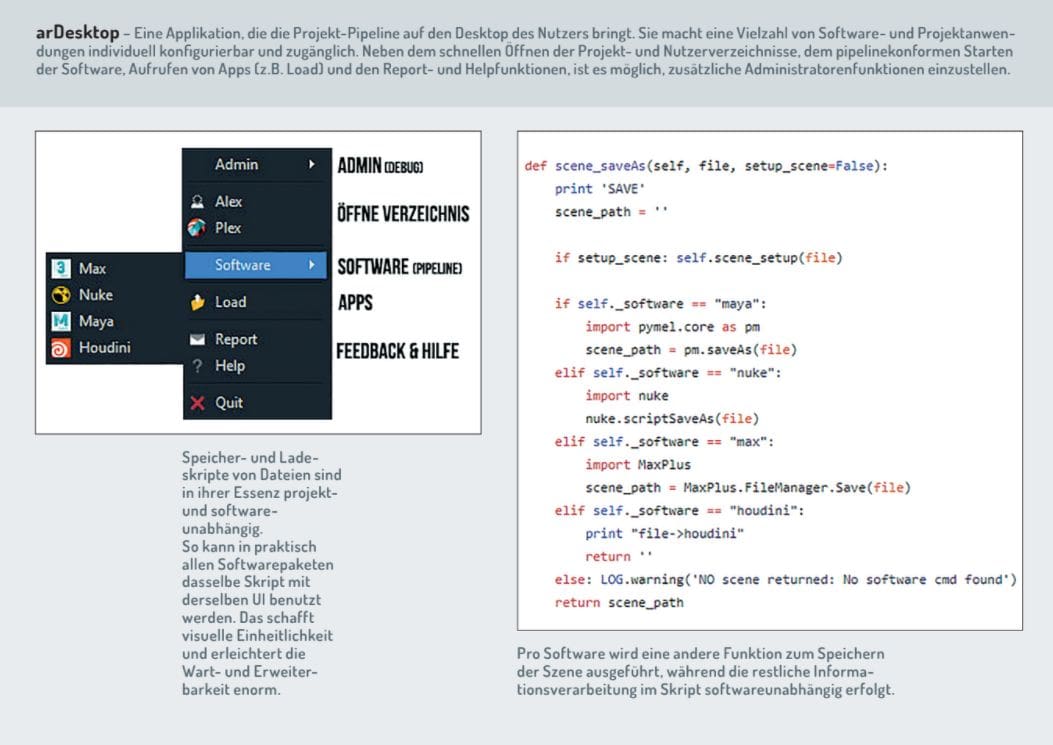The image size is (1053, 745).
Task: Click the def scene_saveAs code line
Action: pyautogui.click(x=706, y=166)
